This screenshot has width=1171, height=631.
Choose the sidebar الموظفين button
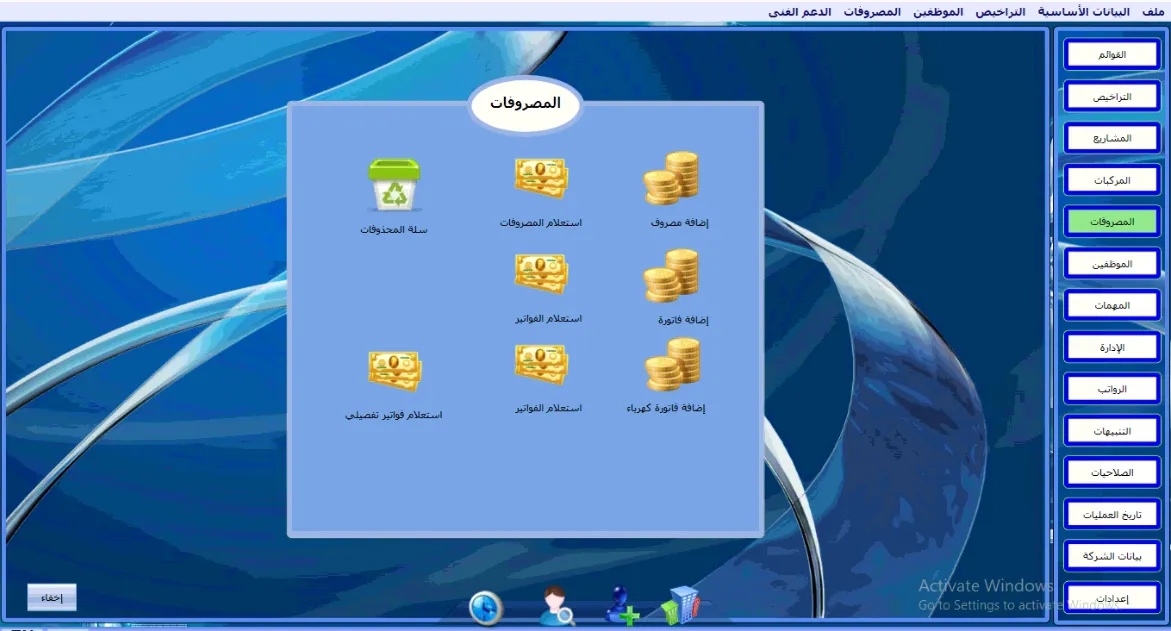1112,264
